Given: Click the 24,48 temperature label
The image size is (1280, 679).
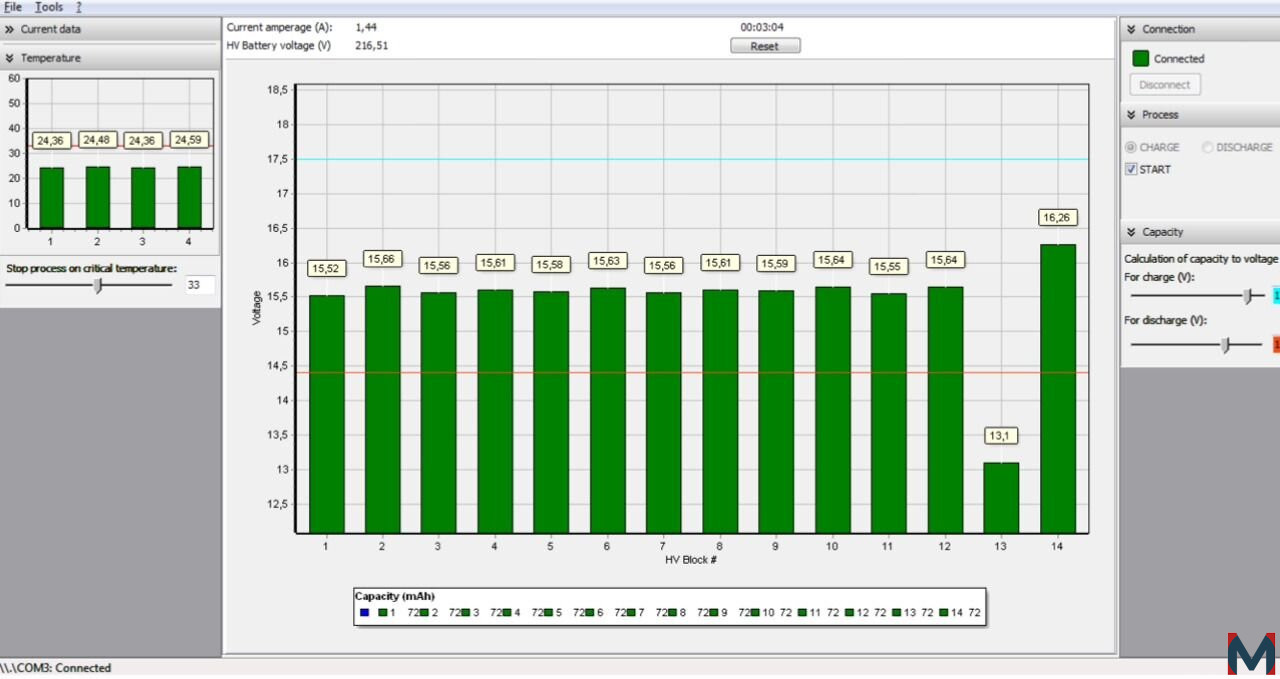Looking at the screenshot, I should (97, 140).
